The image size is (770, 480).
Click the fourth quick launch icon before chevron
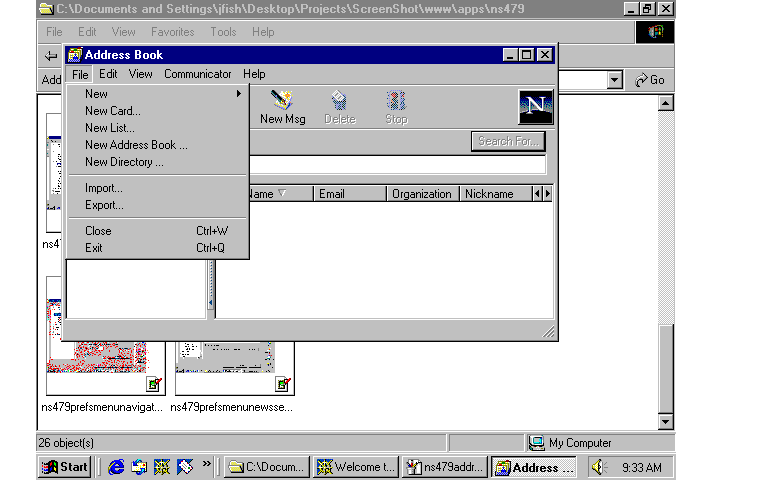tap(185, 467)
